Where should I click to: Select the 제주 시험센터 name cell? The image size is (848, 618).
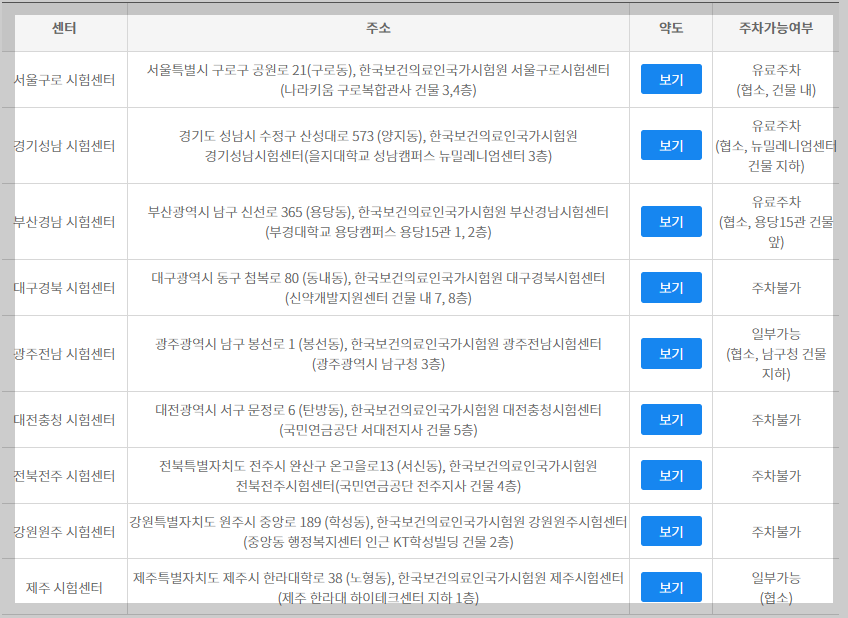coord(64,588)
